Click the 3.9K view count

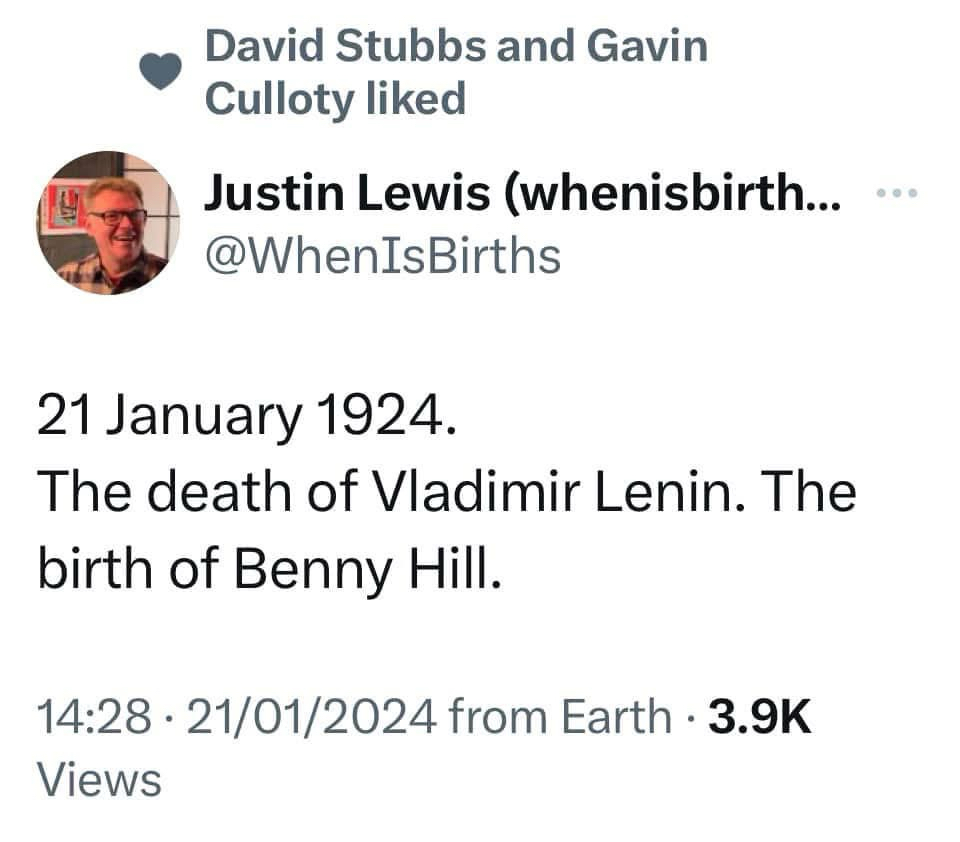(x=758, y=717)
